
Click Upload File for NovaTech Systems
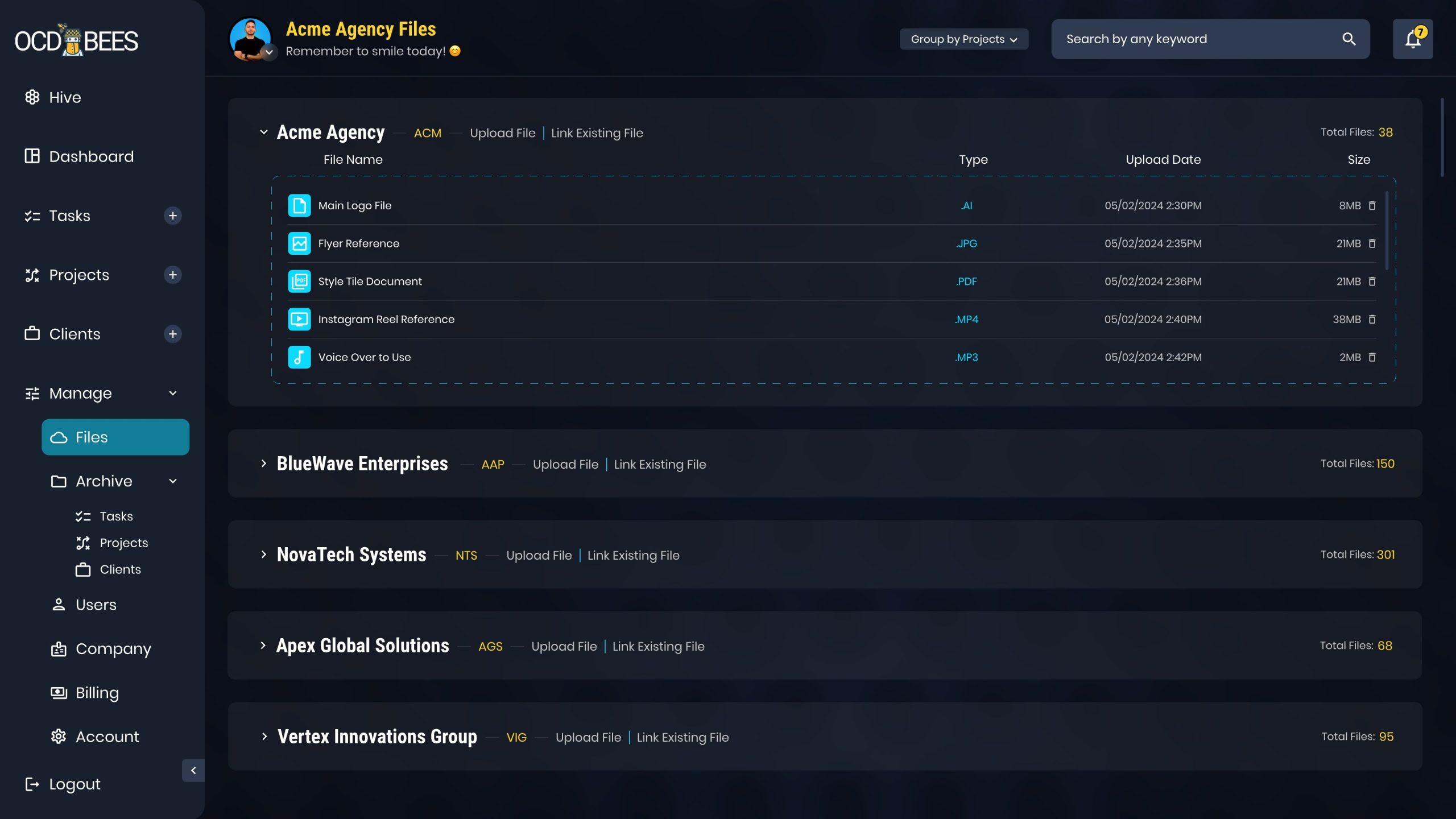539,555
